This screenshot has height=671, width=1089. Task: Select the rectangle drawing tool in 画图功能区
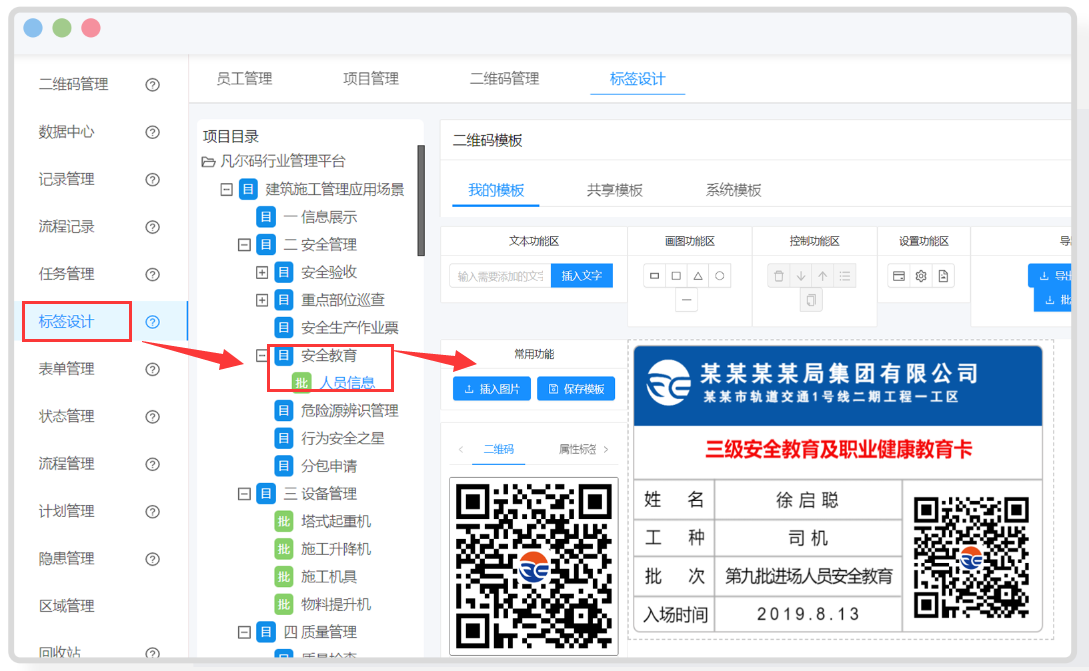pos(655,275)
